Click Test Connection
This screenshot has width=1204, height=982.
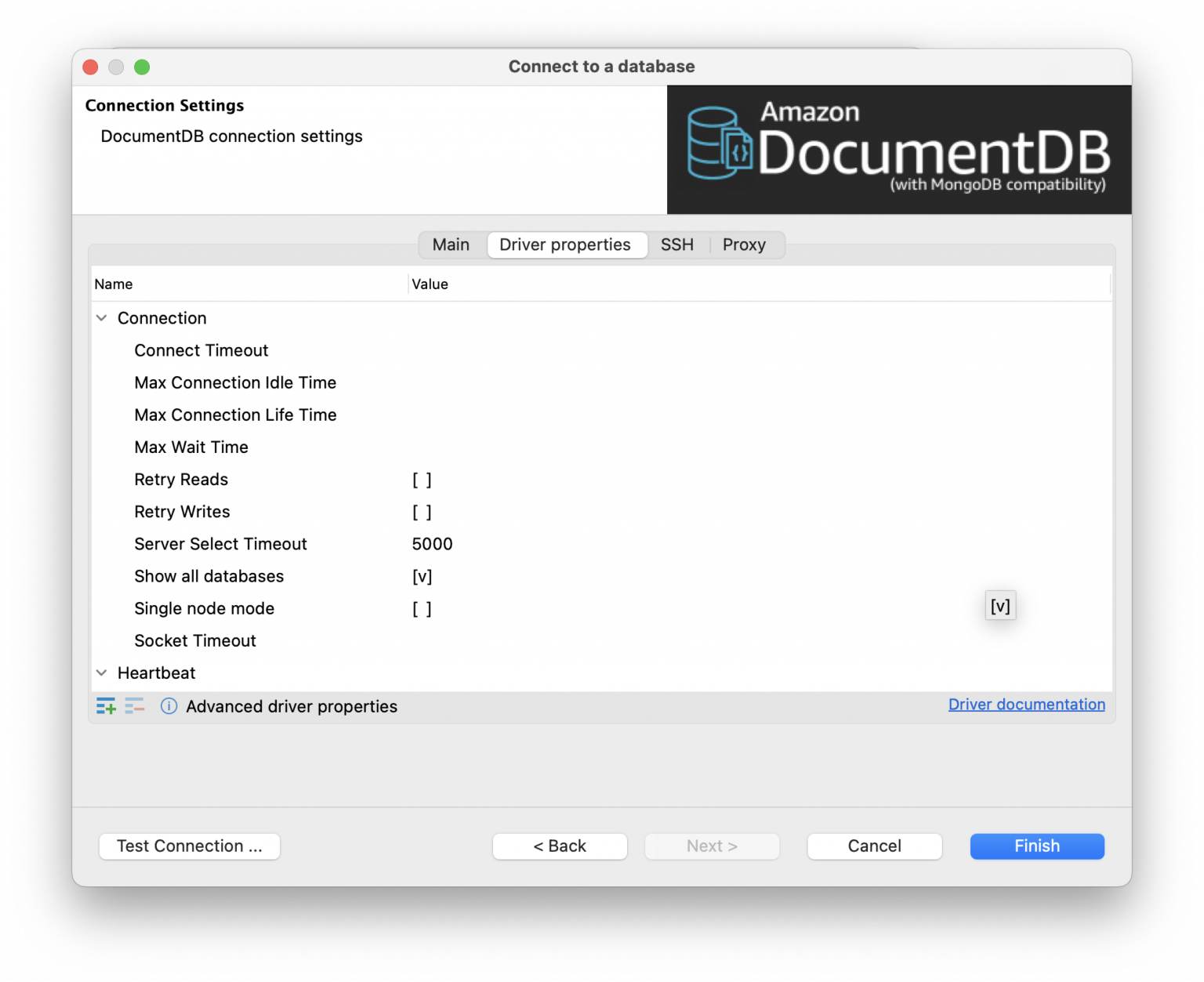(189, 846)
